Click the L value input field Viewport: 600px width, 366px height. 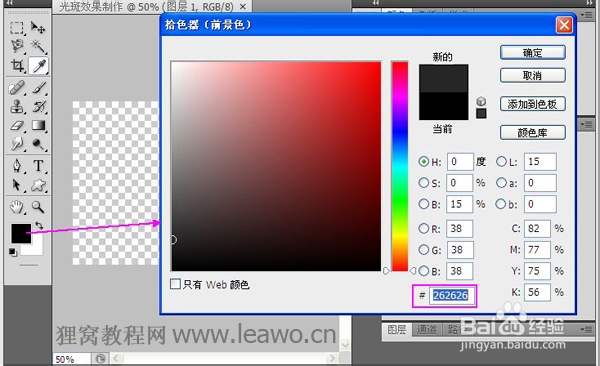coord(540,162)
